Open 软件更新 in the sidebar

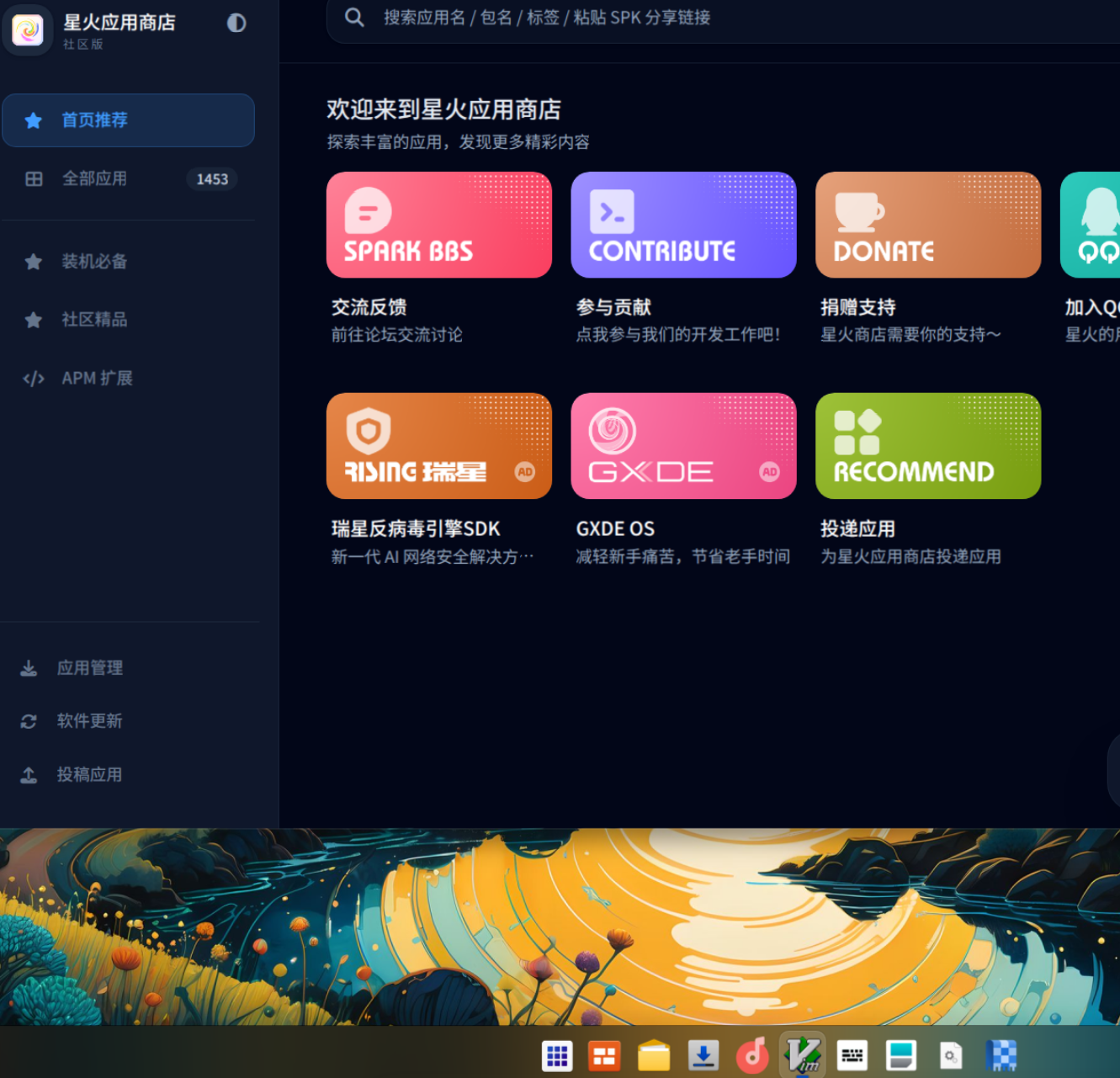click(x=128, y=721)
